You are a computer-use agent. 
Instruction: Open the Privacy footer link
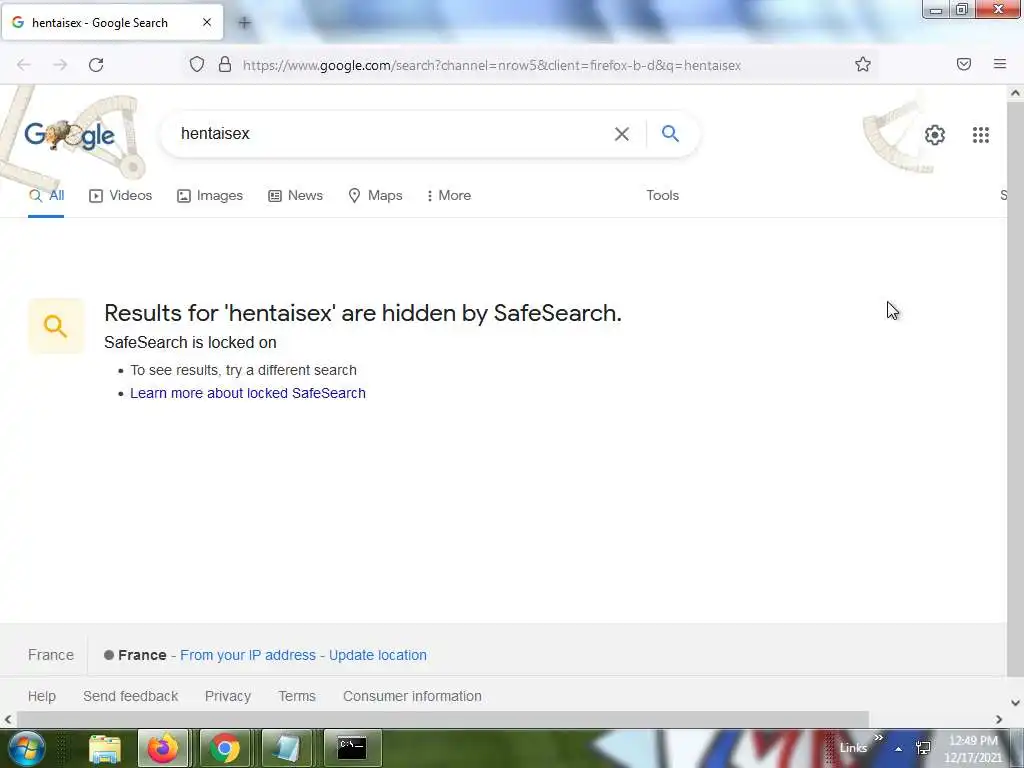pos(228,696)
